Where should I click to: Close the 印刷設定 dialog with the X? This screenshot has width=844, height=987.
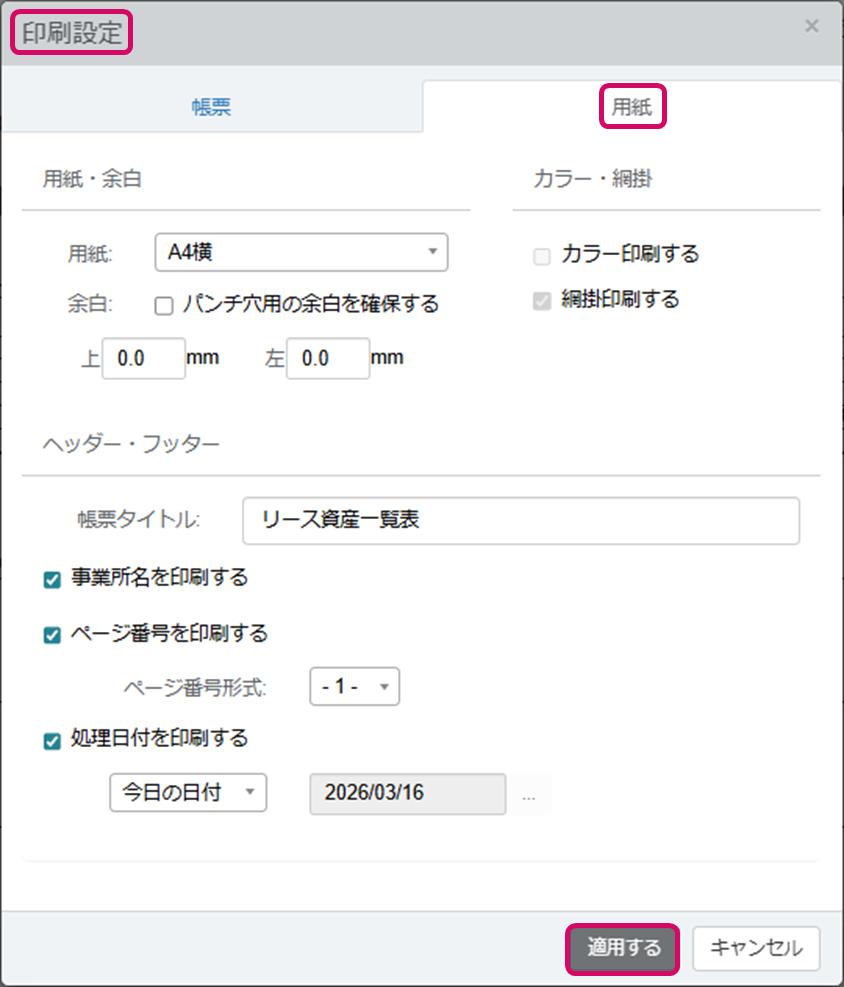pyautogui.click(x=812, y=27)
